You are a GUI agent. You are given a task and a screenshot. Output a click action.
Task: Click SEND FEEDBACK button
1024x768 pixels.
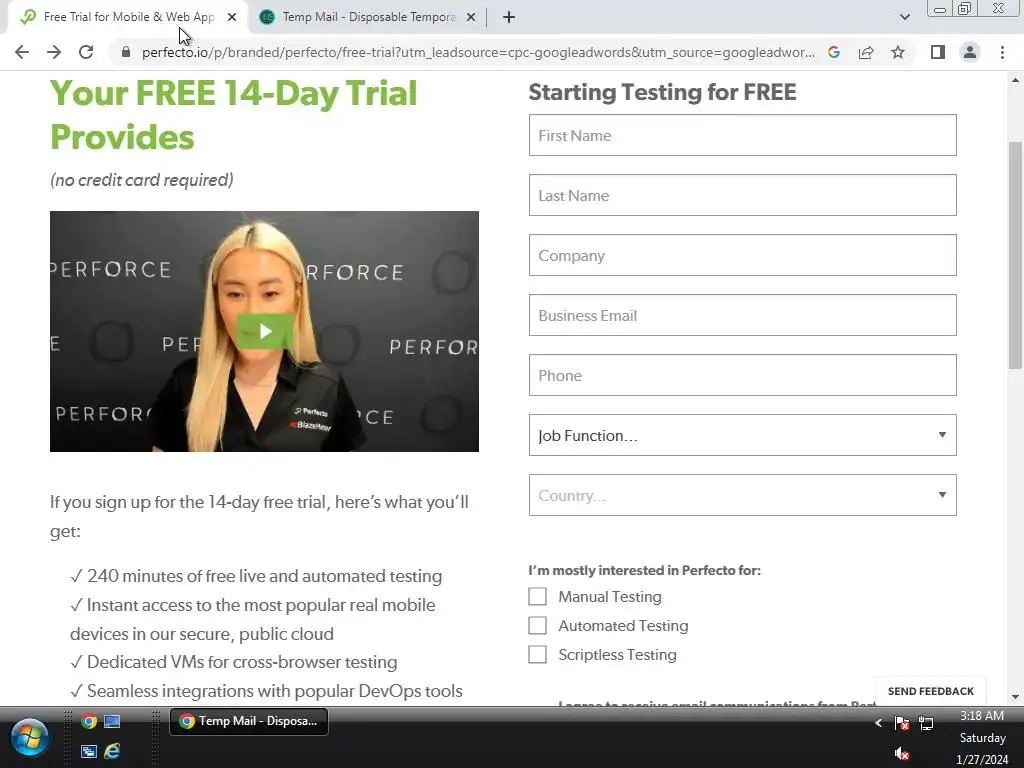(931, 691)
